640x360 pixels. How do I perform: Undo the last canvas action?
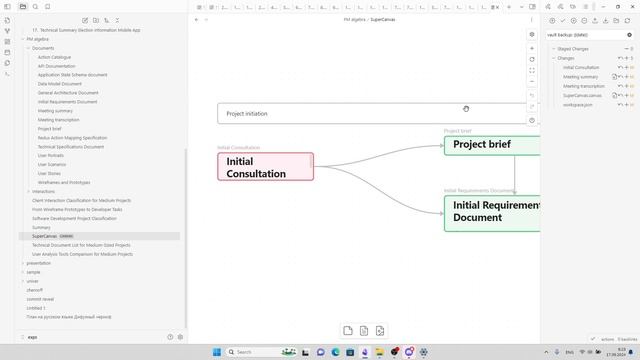(x=532, y=96)
